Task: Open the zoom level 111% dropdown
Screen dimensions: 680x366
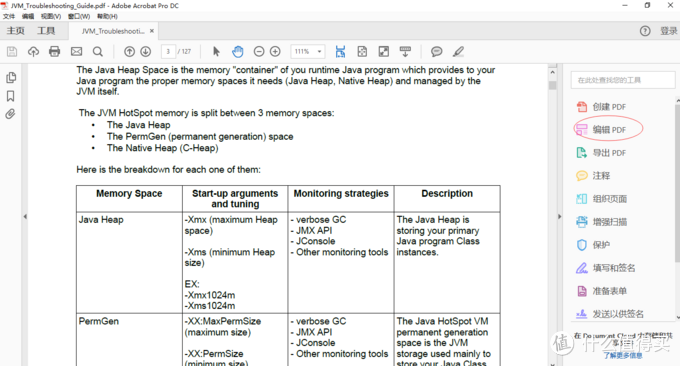Action: (x=307, y=52)
